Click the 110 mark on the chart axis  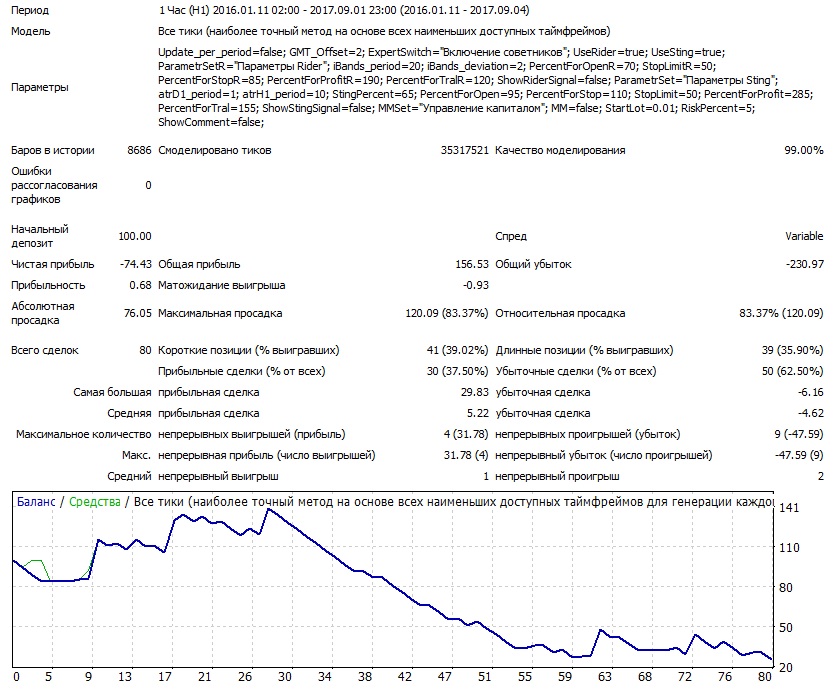789,548
